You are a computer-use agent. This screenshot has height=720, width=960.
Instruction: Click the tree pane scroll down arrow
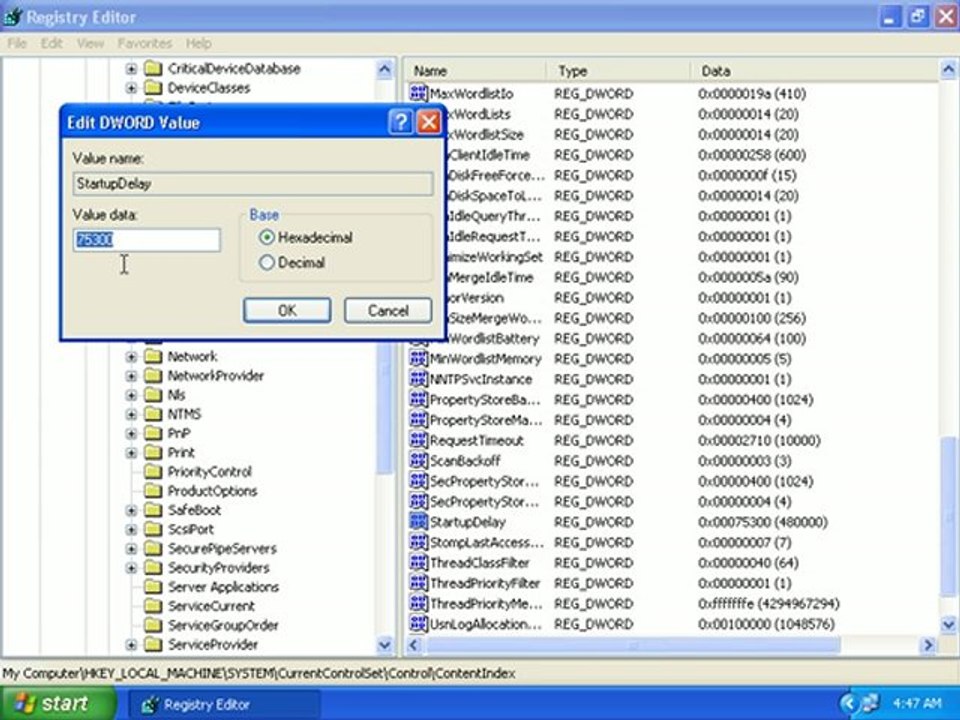(384, 645)
